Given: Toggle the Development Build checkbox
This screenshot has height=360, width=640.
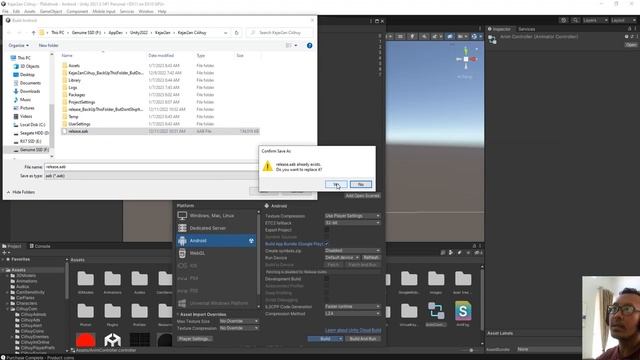Looking at the screenshot, I should (x=327, y=279).
